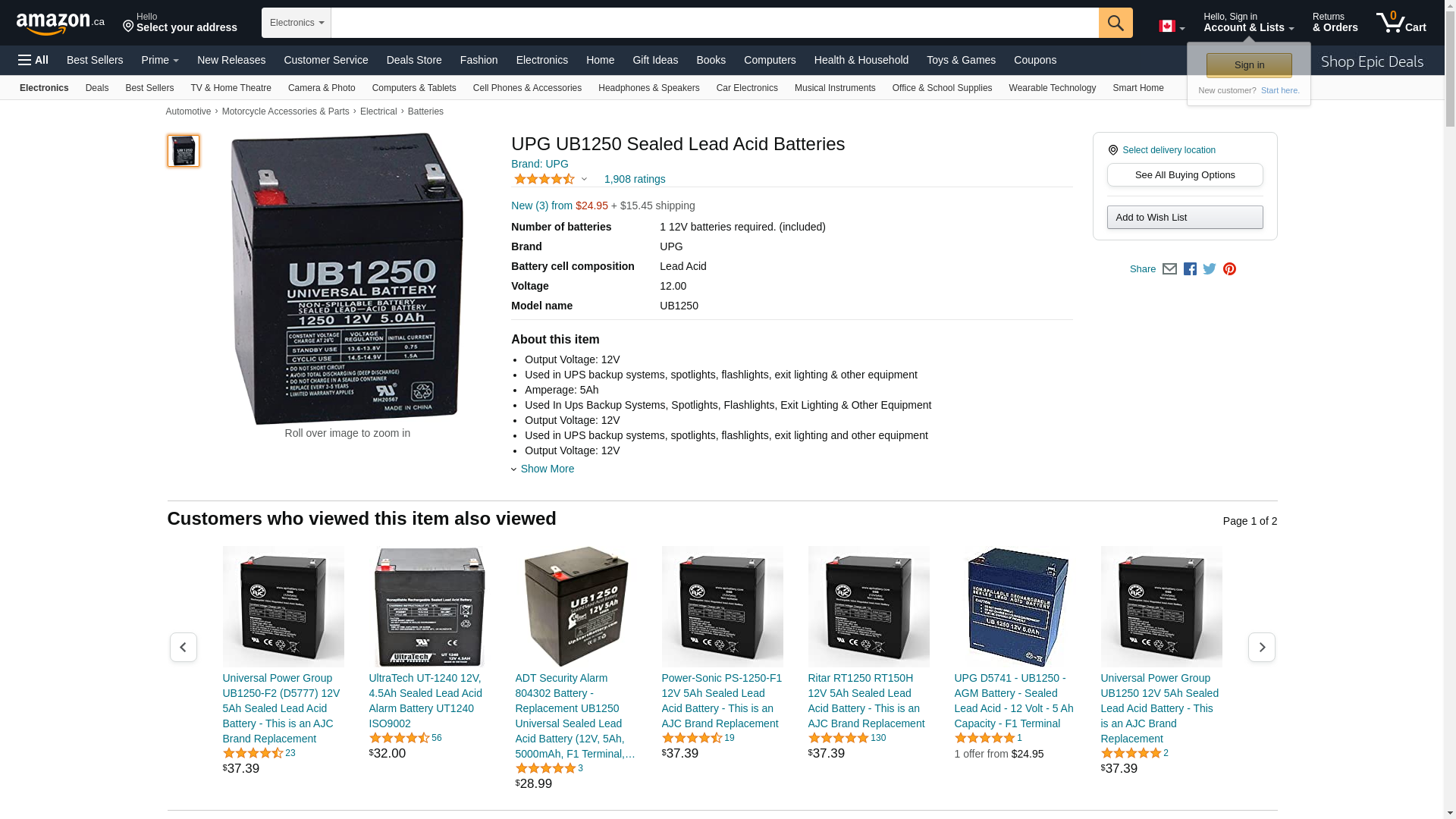
Task: Open the All hamburger menu
Action: [33, 60]
